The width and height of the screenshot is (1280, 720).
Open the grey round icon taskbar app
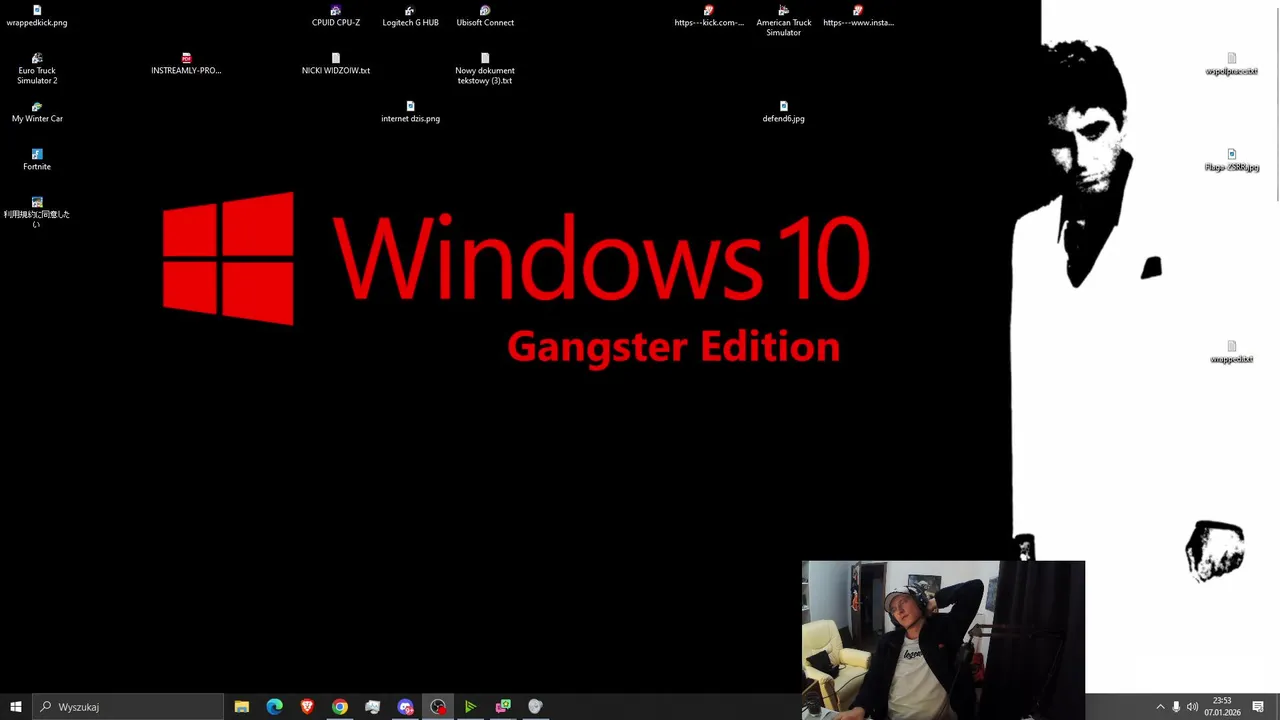pyautogui.click(x=535, y=707)
